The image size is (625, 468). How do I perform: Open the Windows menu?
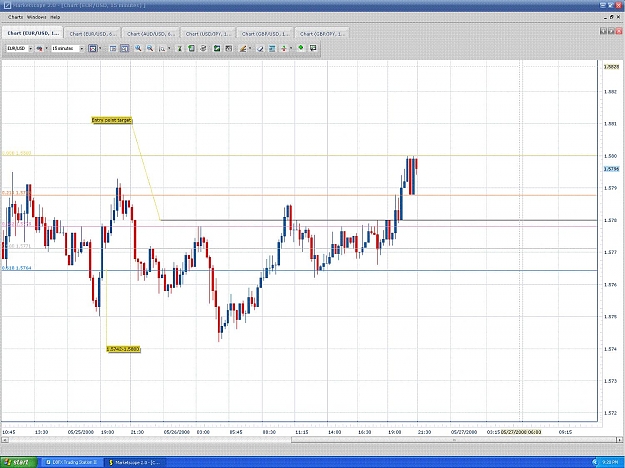pos(37,17)
